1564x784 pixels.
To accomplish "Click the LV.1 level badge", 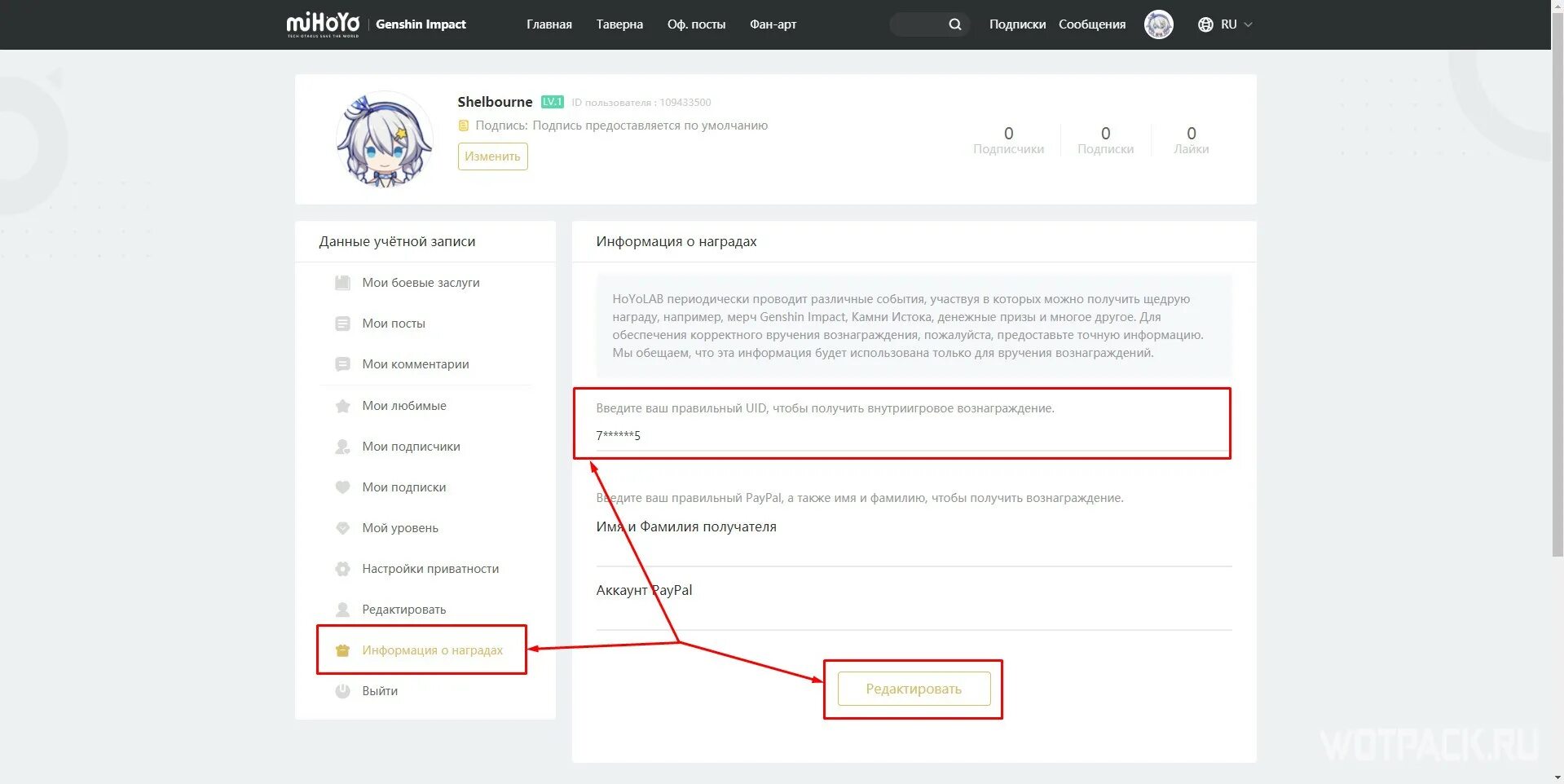I will point(552,102).
